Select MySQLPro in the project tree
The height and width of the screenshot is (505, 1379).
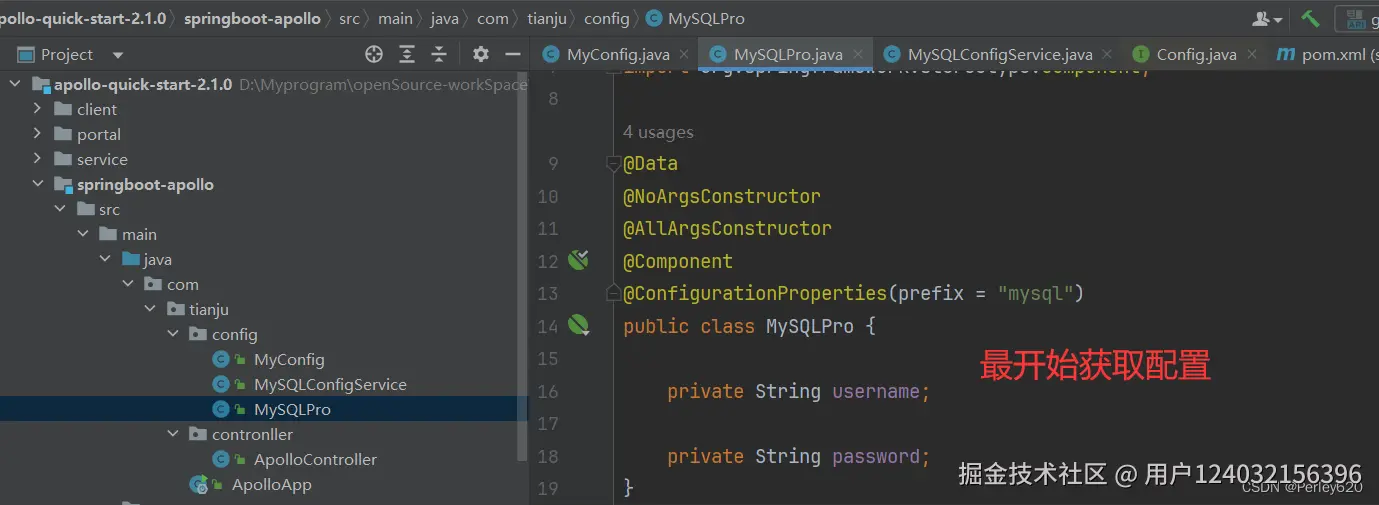pos(292,409)
